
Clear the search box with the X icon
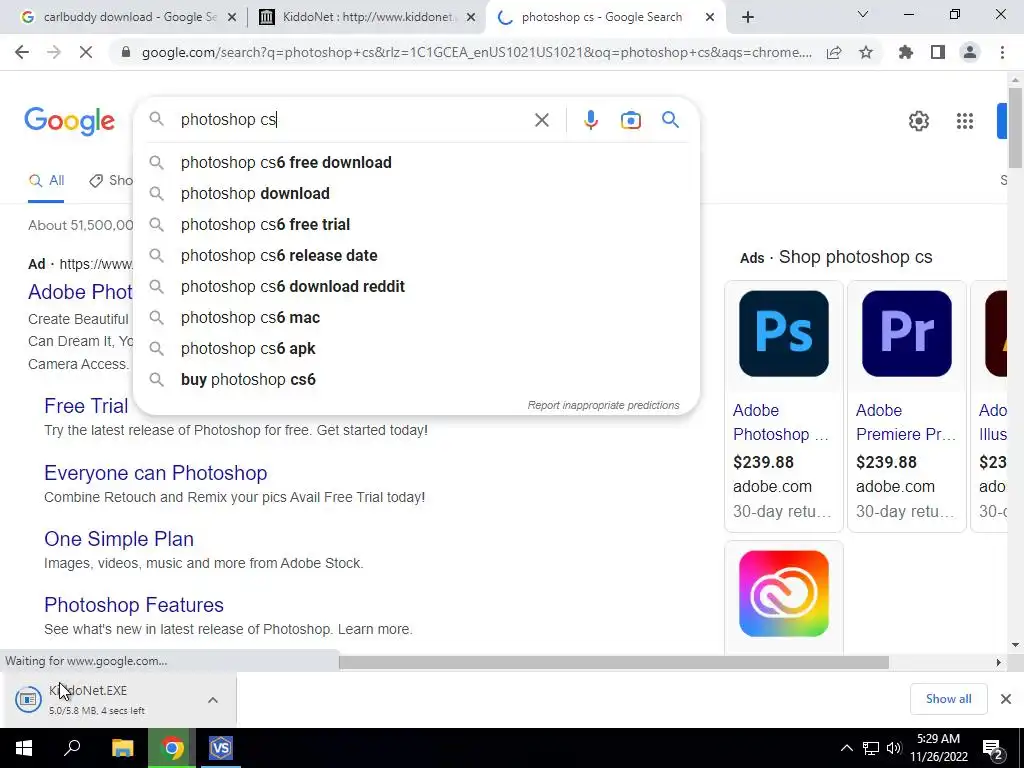[x=541, y=120]
